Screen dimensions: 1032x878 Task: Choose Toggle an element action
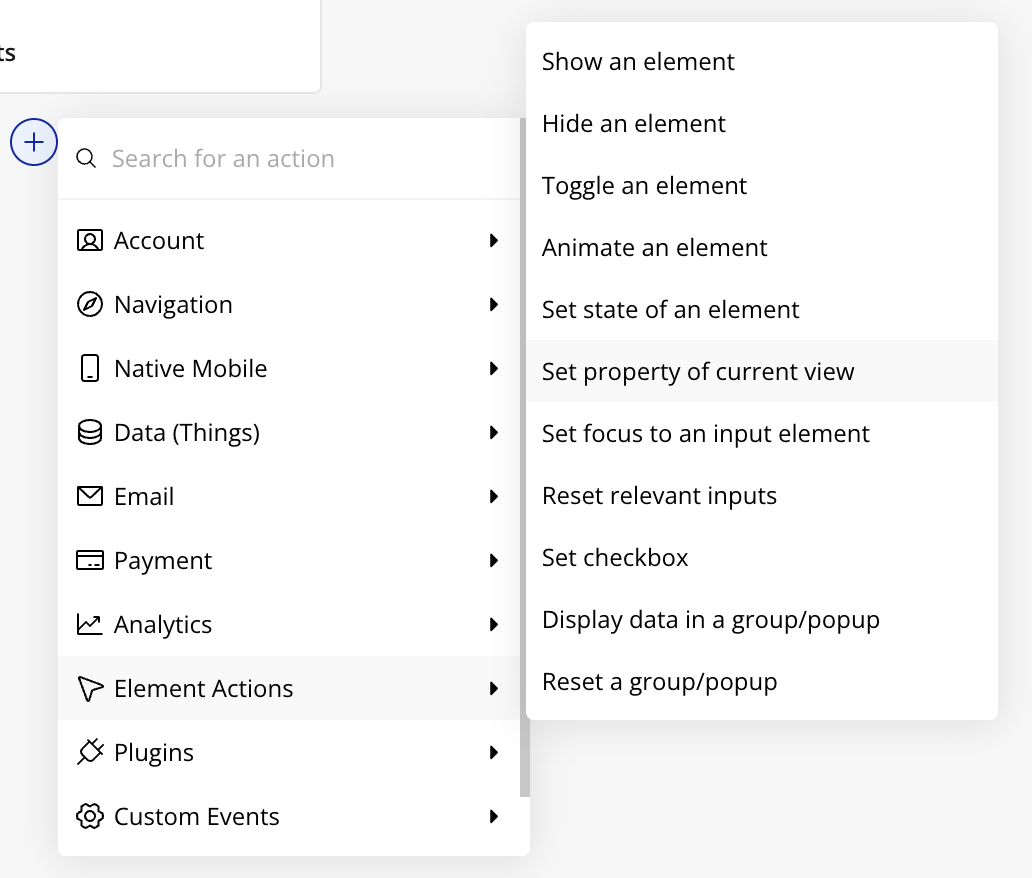pyautogui.click(x=762, y=186)
